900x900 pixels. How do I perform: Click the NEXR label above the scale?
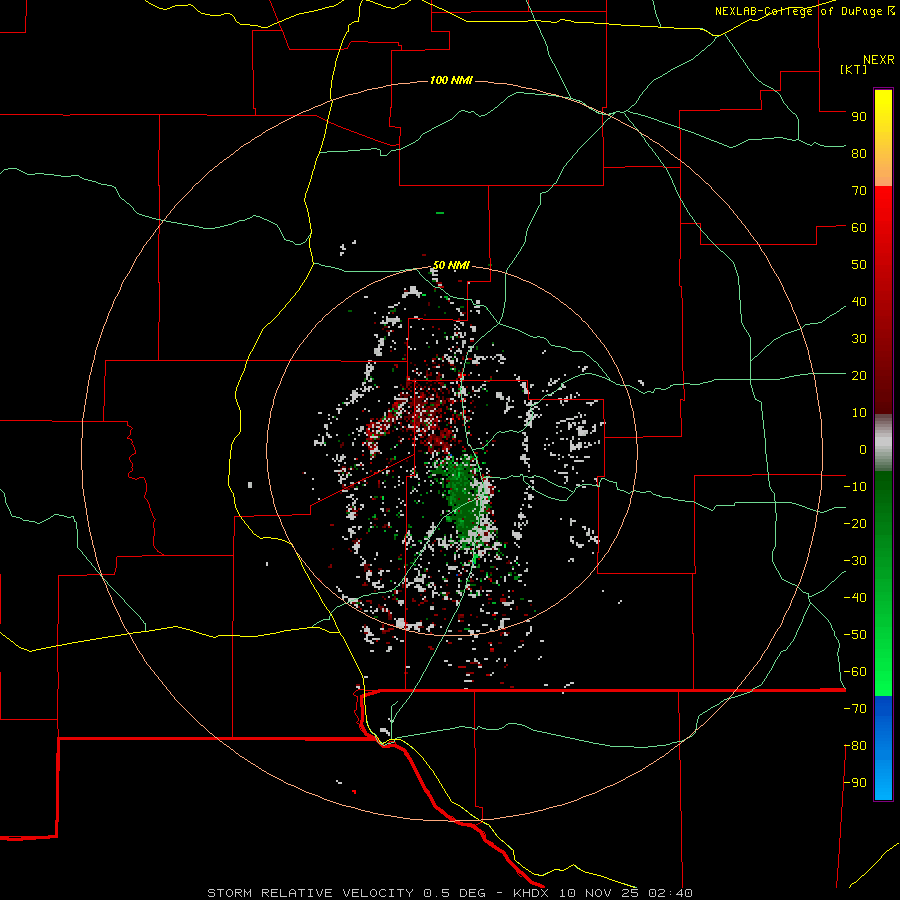[879, 60]
